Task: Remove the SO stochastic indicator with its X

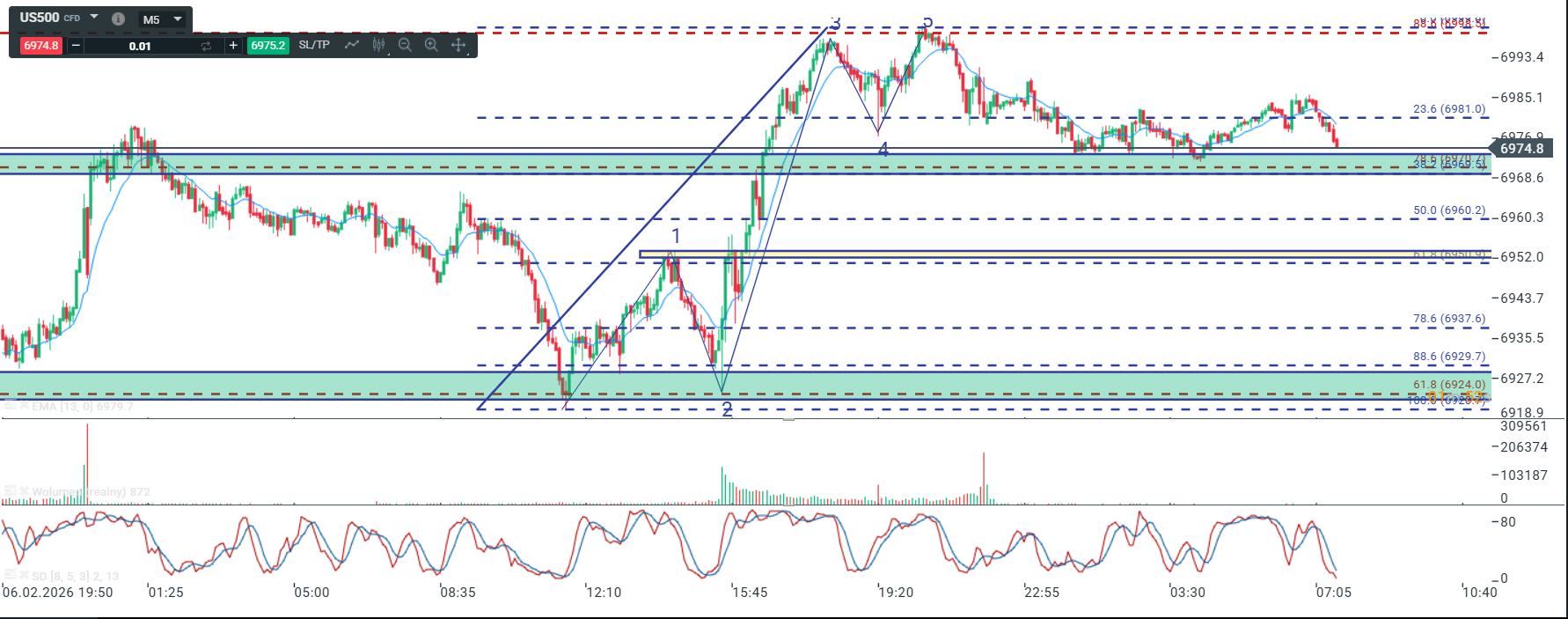Action: [25, 576]
